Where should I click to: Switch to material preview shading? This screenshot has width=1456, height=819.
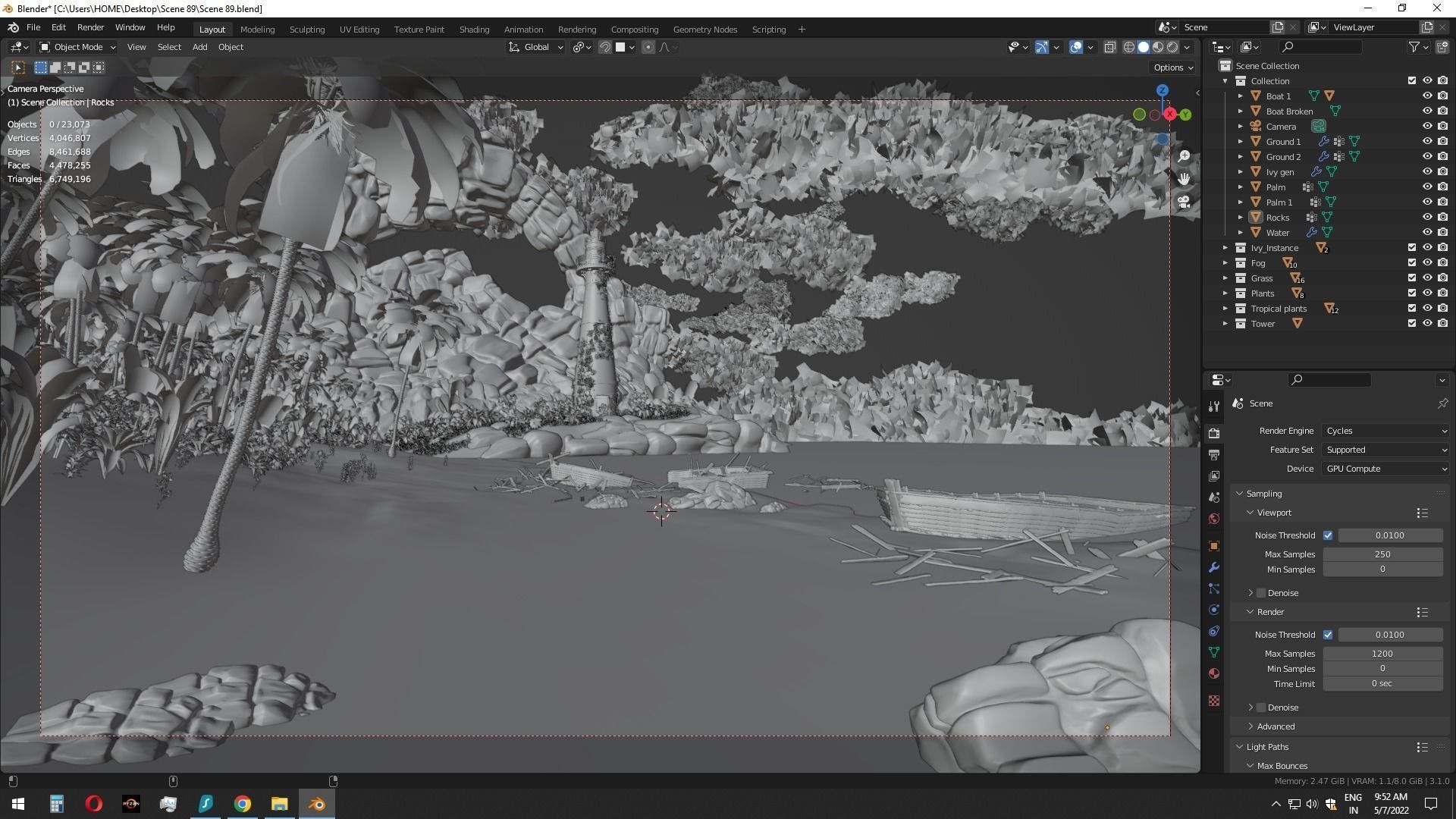click(1158, 47)
